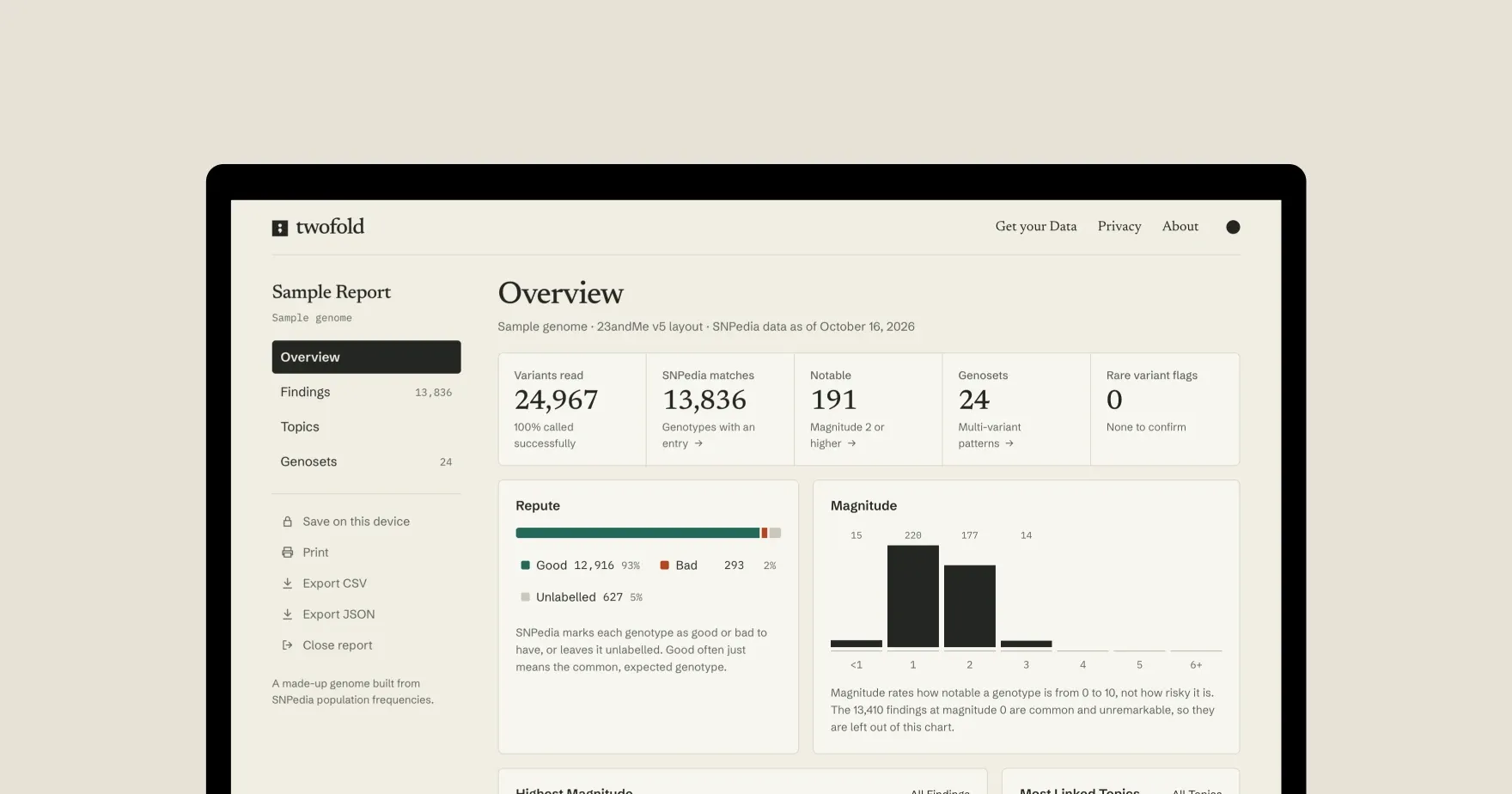Open Get your Data page
Screen dimensions: 1512x794
click(1036, 226)
